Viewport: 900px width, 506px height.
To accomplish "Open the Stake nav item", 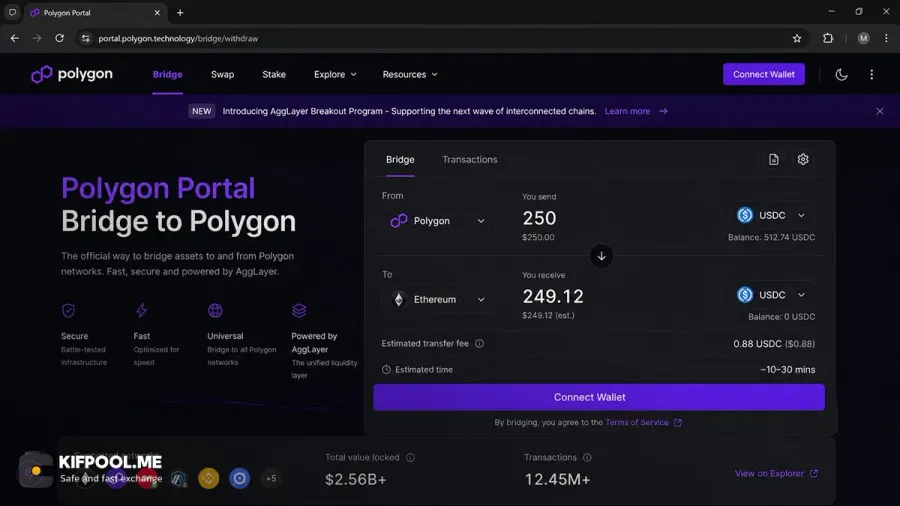I will click(x=274, y=75).
